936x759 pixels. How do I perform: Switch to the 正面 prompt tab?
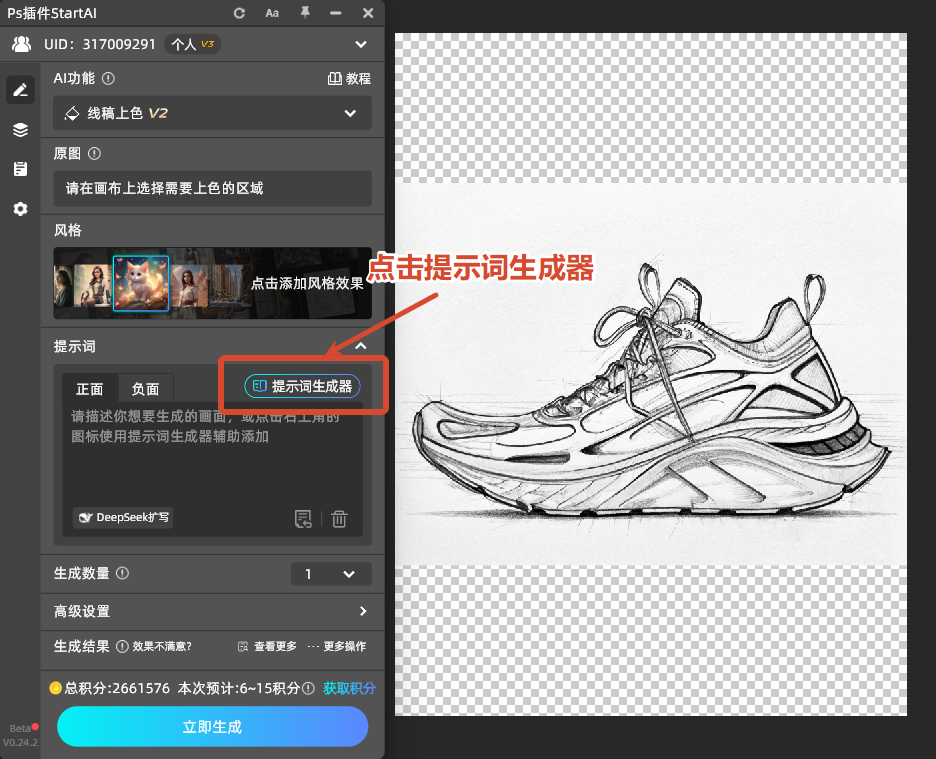[x=90, y=389]
